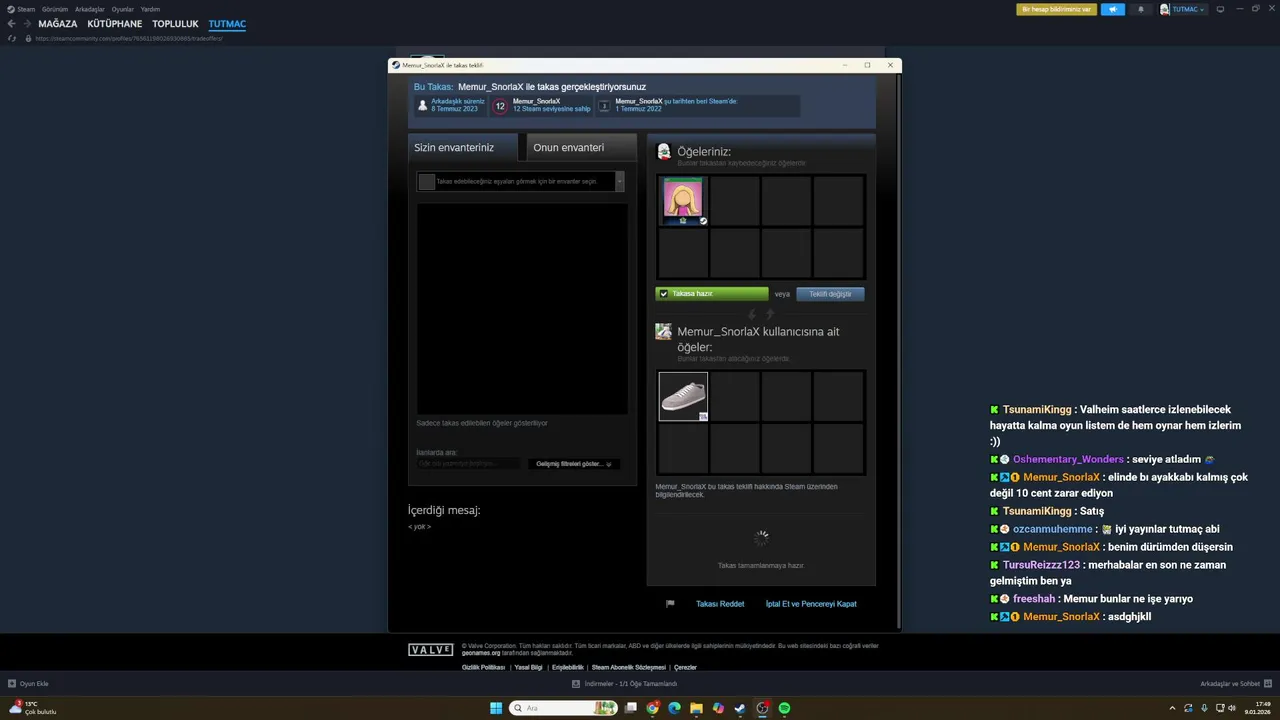
Task: Open Steam notifications bell
Action: [1141, 9]
